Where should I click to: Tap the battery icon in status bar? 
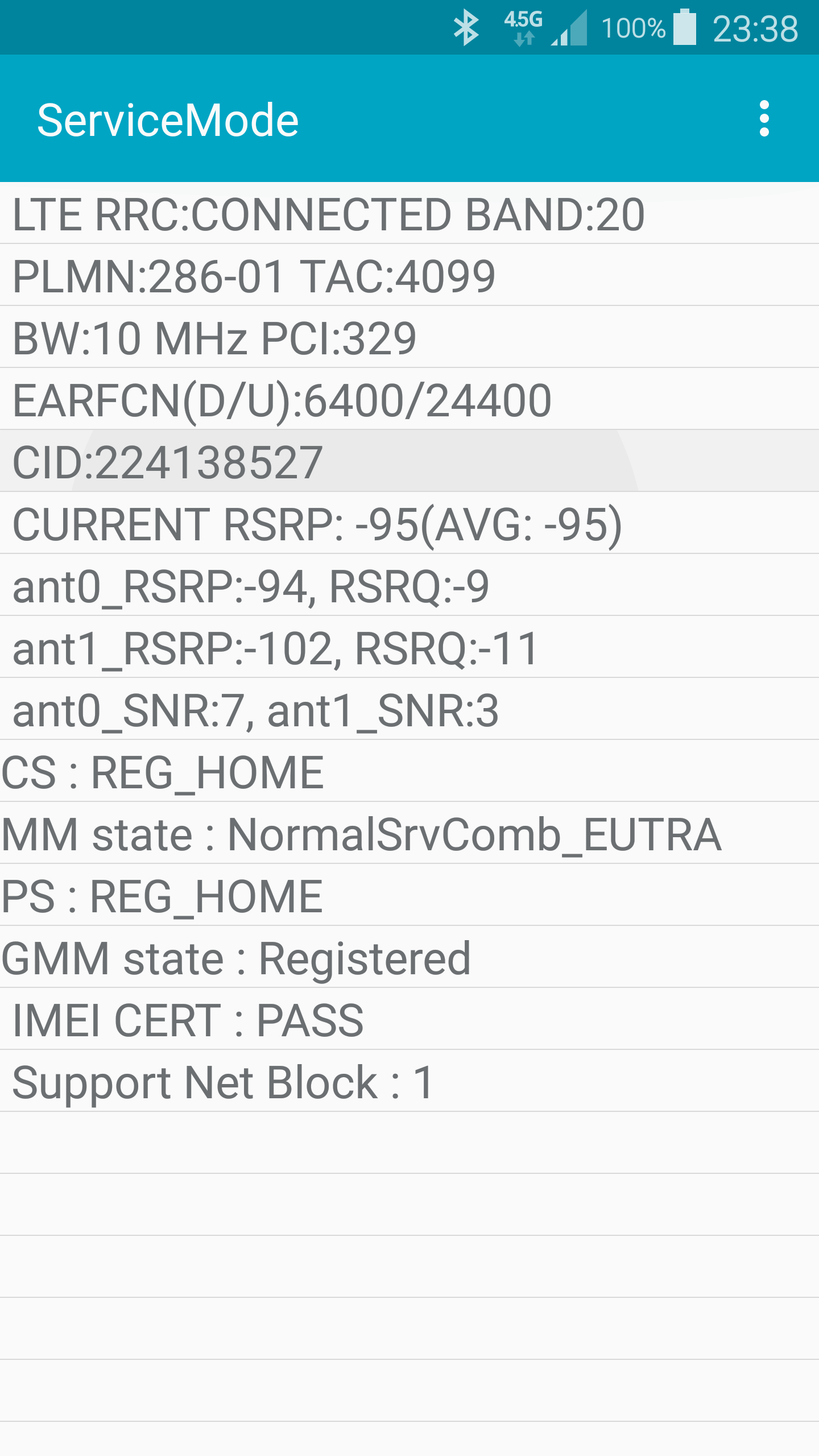(685, 27)
